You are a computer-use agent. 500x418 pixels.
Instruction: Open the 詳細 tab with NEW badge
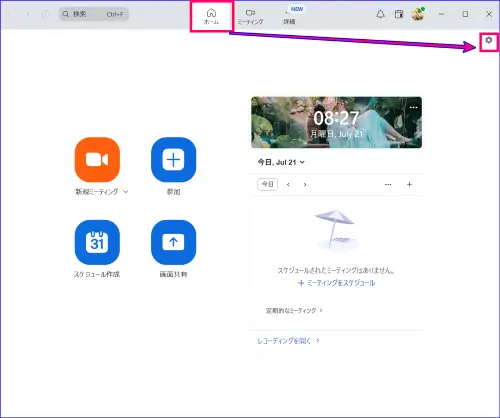[x=289, y=16]
